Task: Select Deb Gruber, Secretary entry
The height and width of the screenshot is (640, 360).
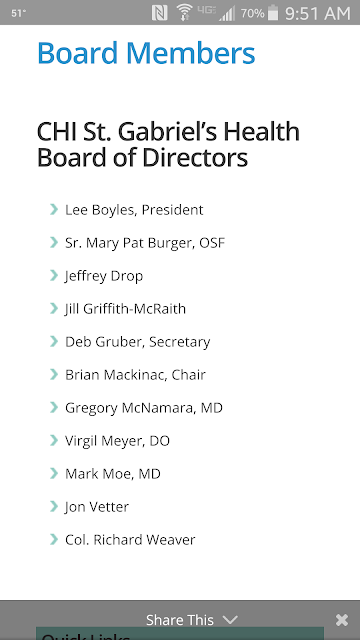Action: [138, 342]
